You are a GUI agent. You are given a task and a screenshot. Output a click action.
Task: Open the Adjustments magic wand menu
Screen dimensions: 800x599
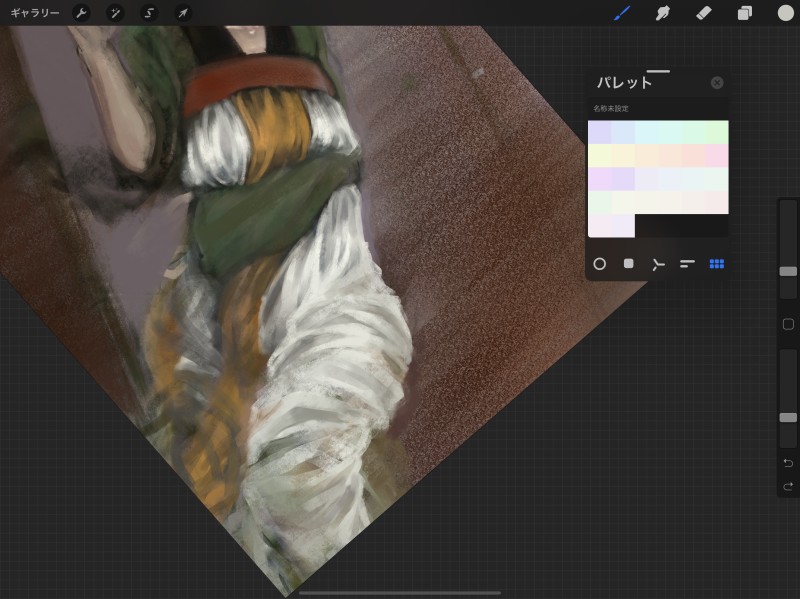115,13
